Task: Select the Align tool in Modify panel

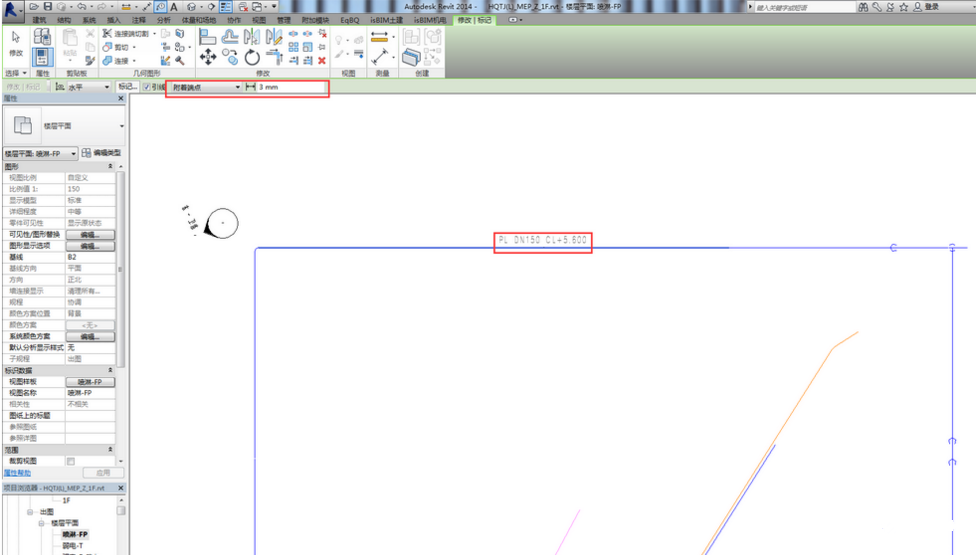Action: (207, 37)
